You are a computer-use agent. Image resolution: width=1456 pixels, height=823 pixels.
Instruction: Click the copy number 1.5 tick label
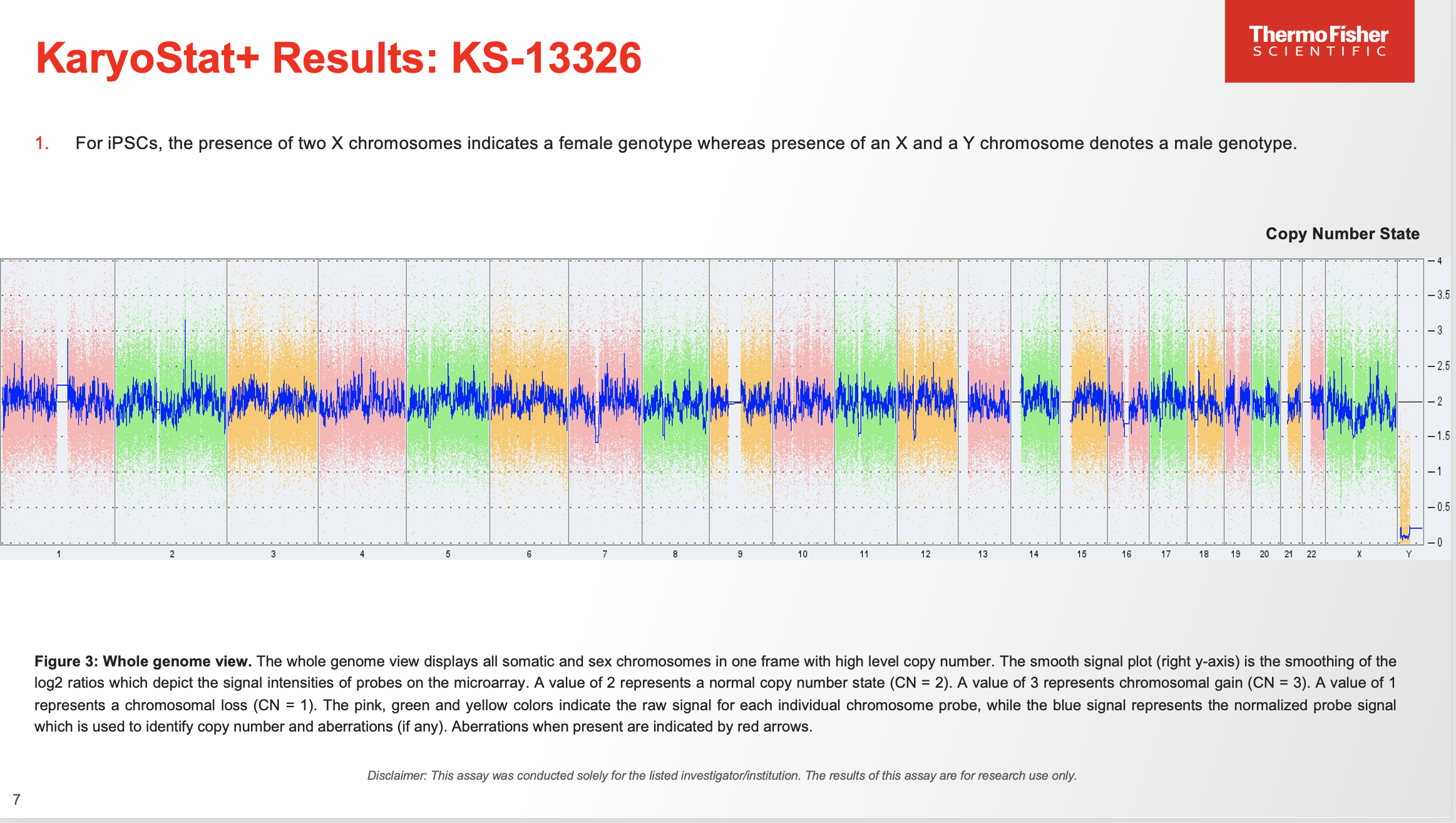1443,436
